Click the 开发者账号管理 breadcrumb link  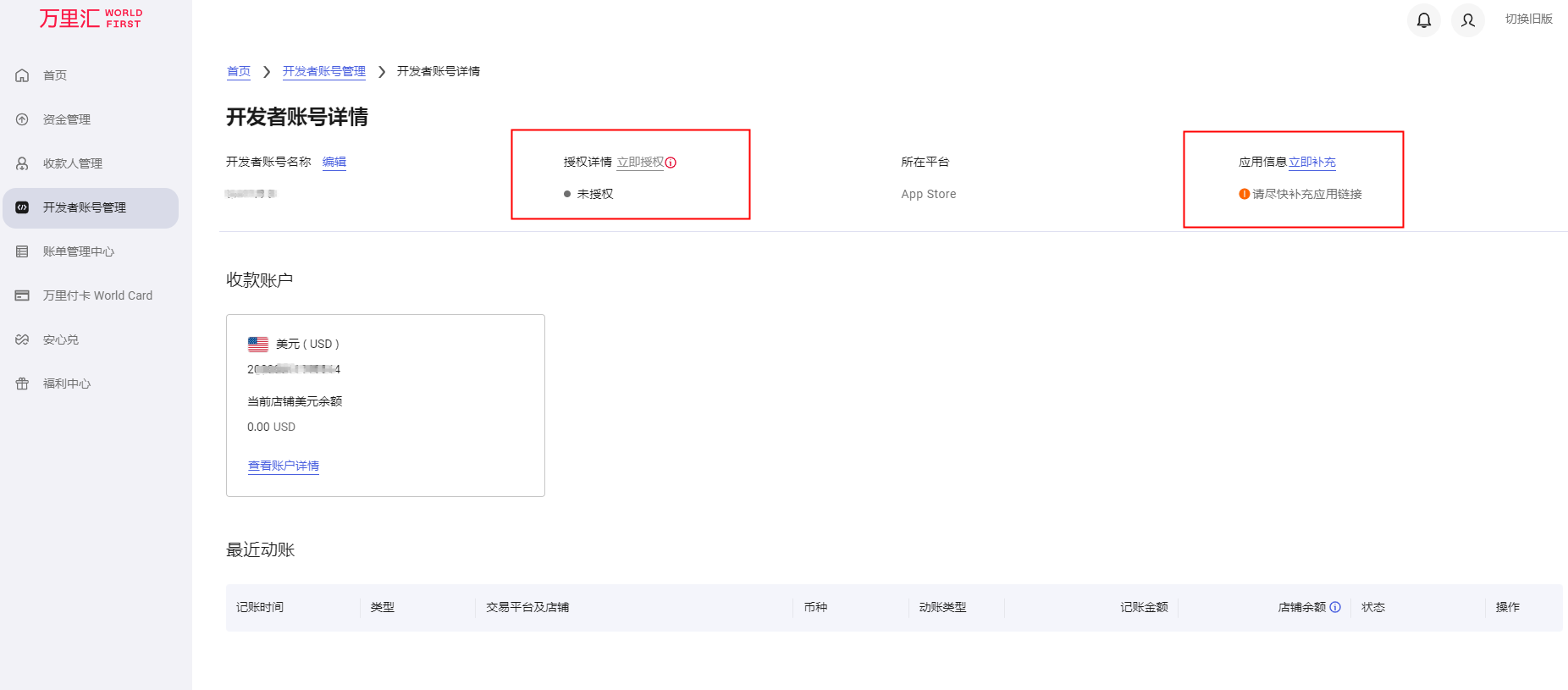point(323,71)
